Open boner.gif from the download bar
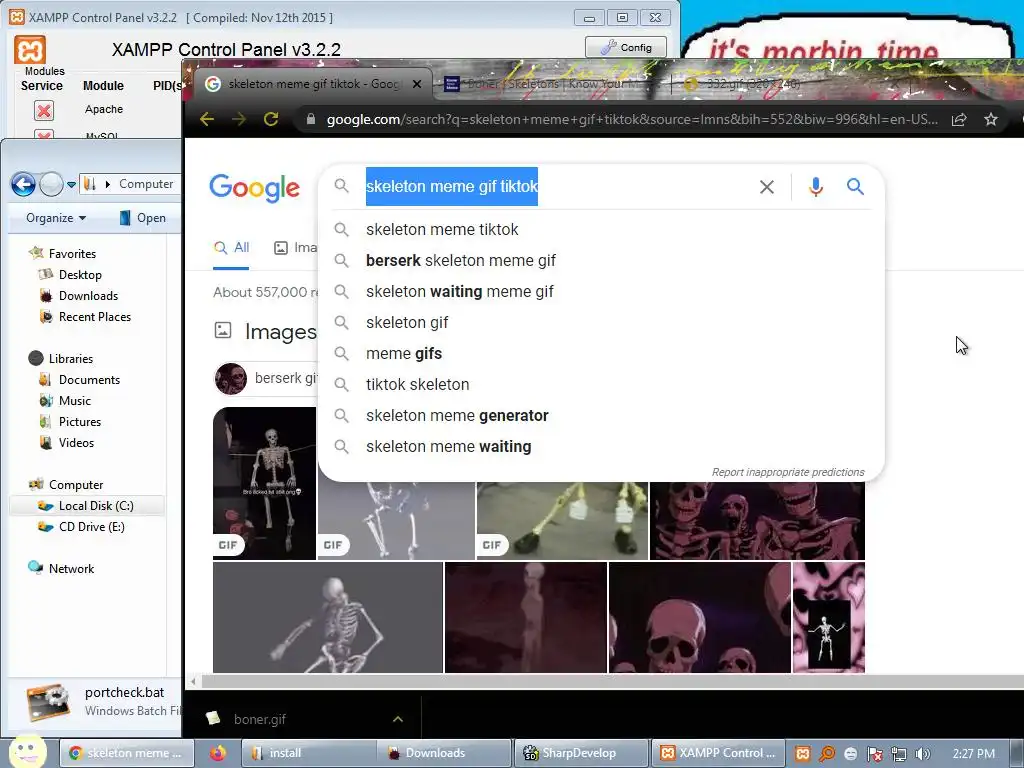Viewport: 1024px width, 768px height. point(259,719)
